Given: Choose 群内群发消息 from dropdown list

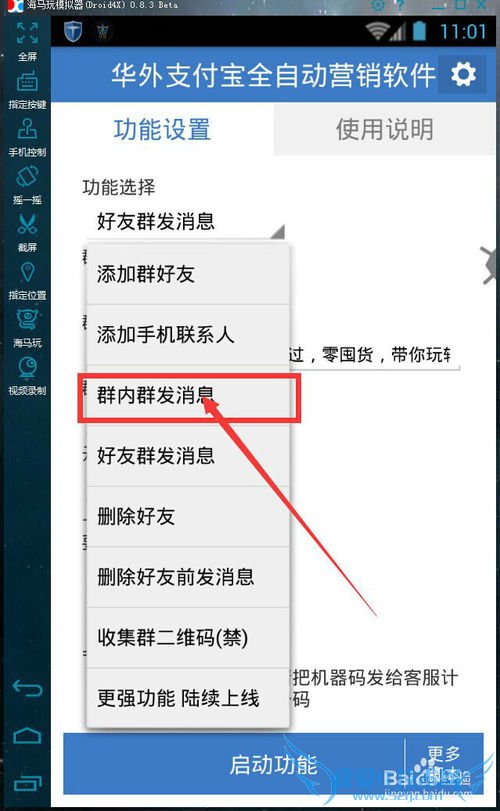Looking at the screenshot, I should coord(188,396).
